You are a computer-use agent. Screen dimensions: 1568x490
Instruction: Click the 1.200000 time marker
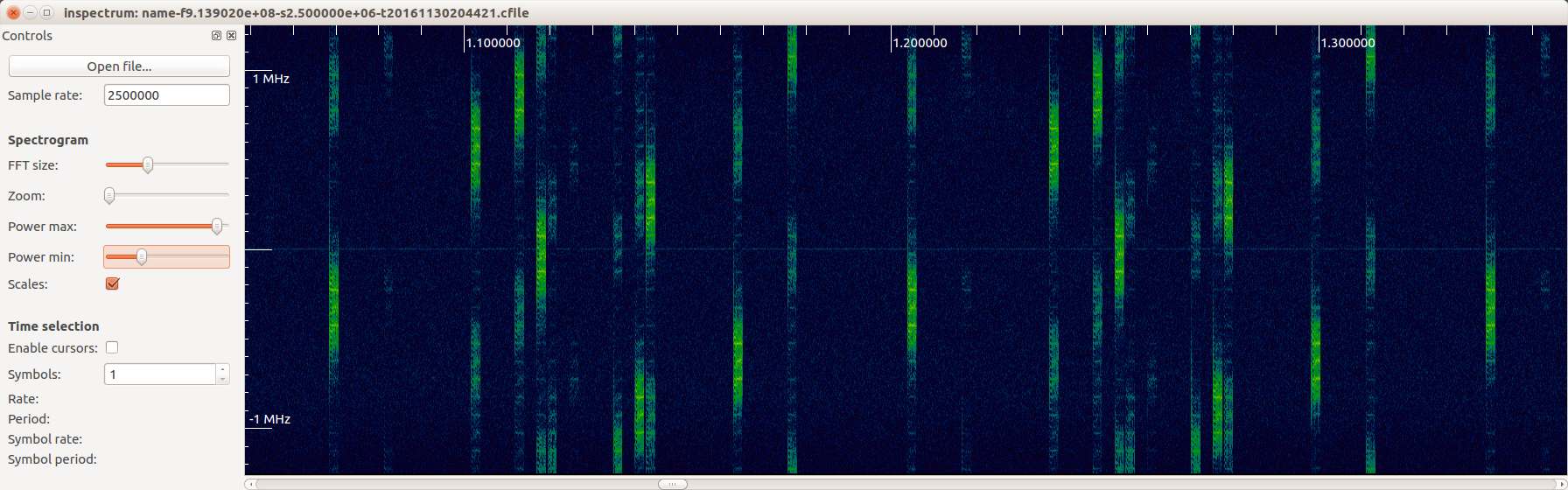pos(920,43)
